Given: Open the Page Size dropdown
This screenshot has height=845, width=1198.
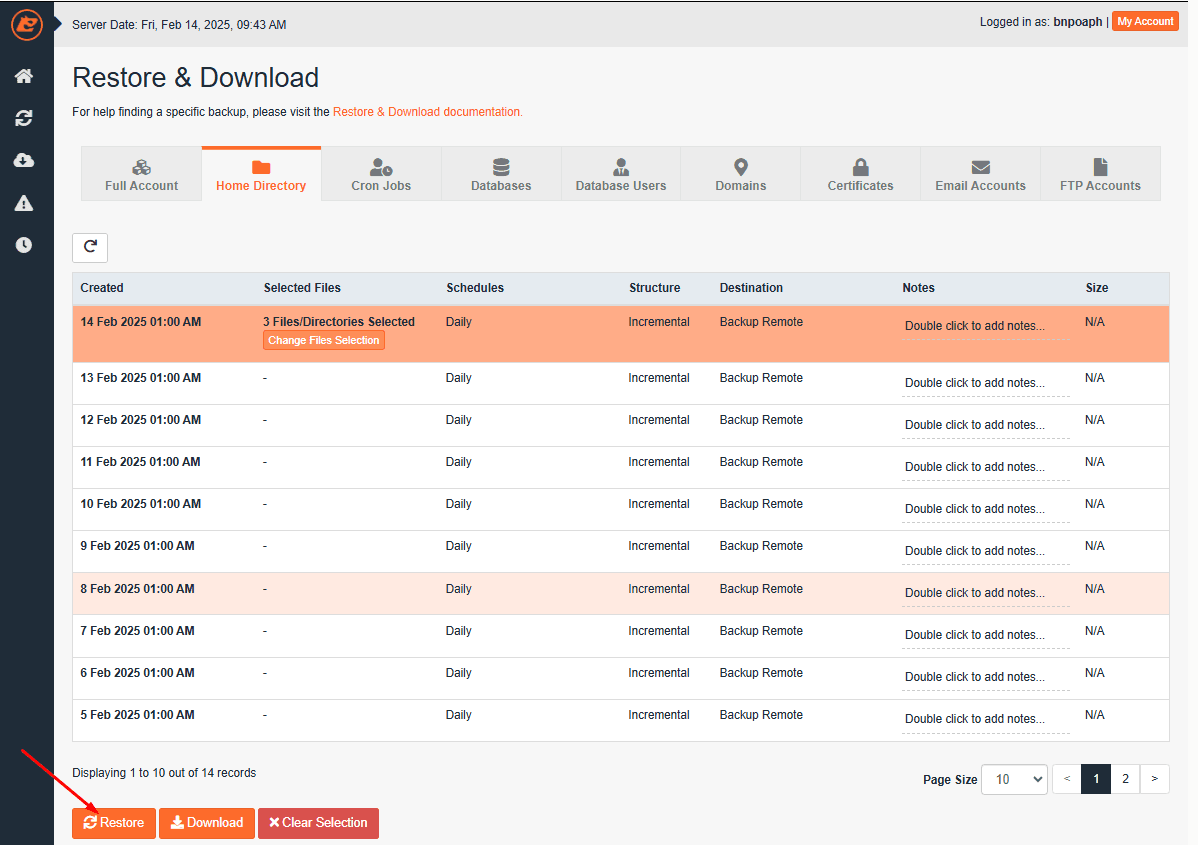Looking at the screenshot, I should pos(1014,779).
